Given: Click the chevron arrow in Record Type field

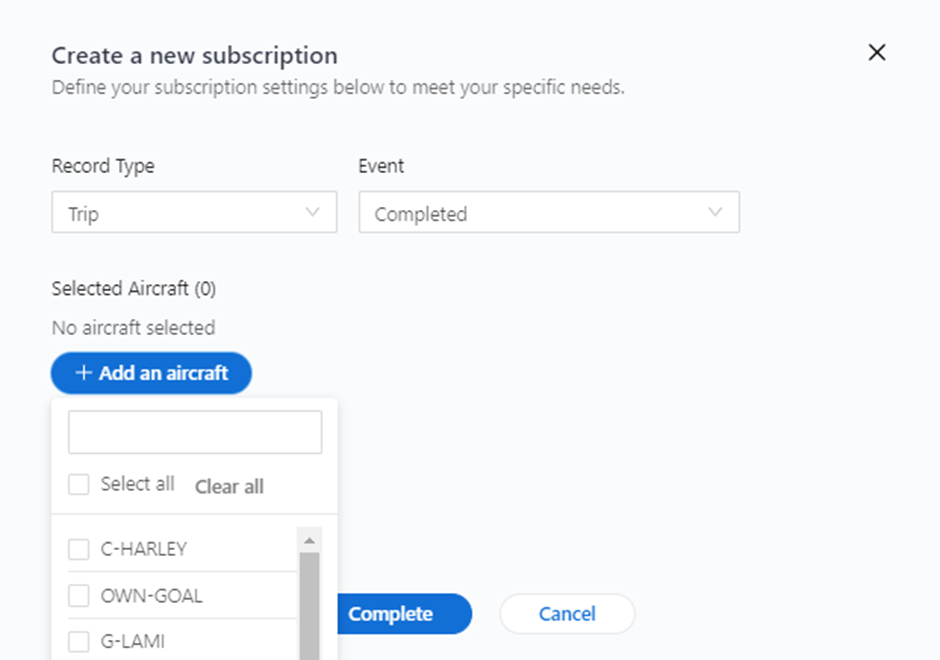Looking at the screenshot, I should point(312,212).
